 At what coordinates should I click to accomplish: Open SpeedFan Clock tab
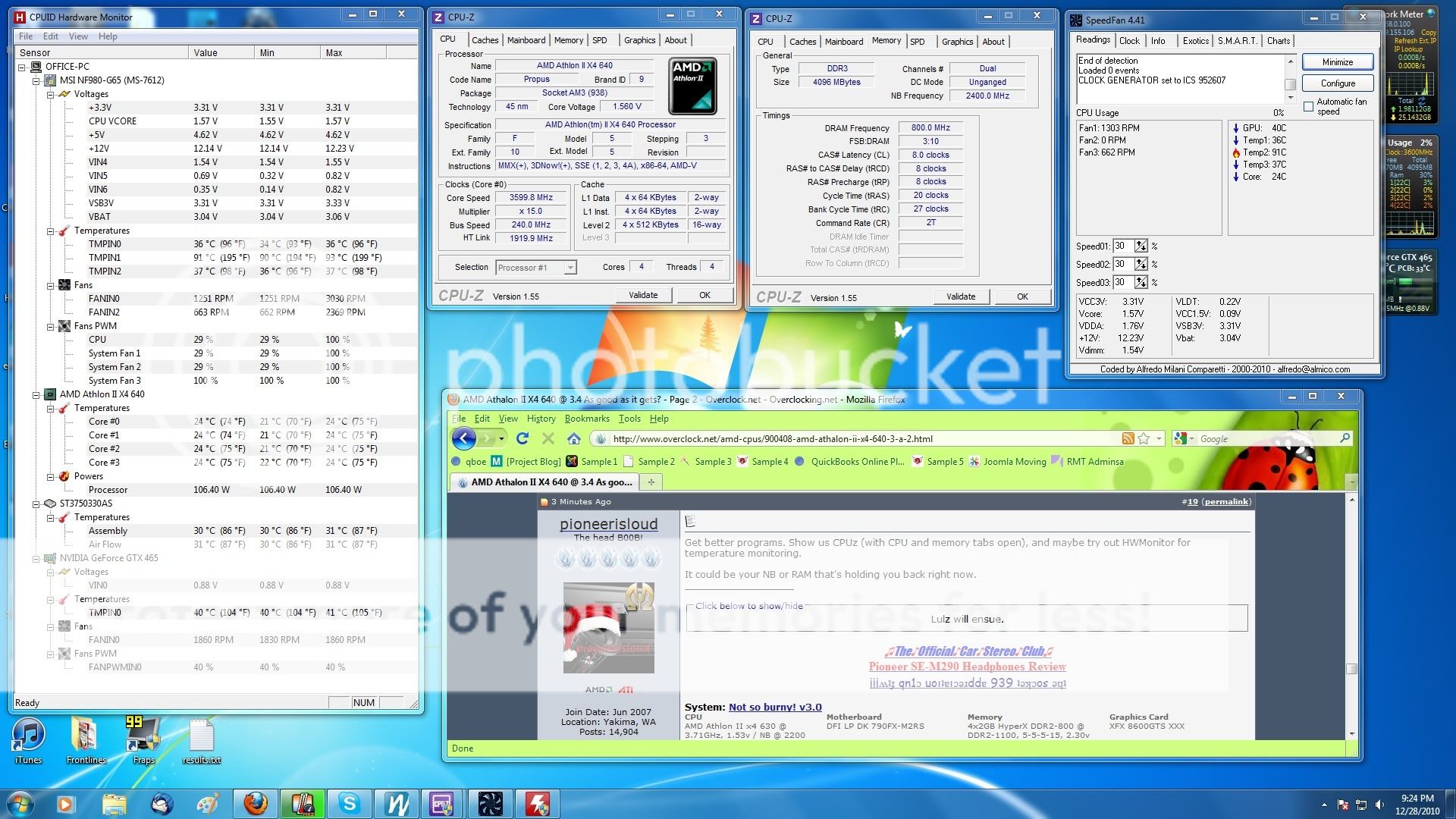tap(1129, 41)
